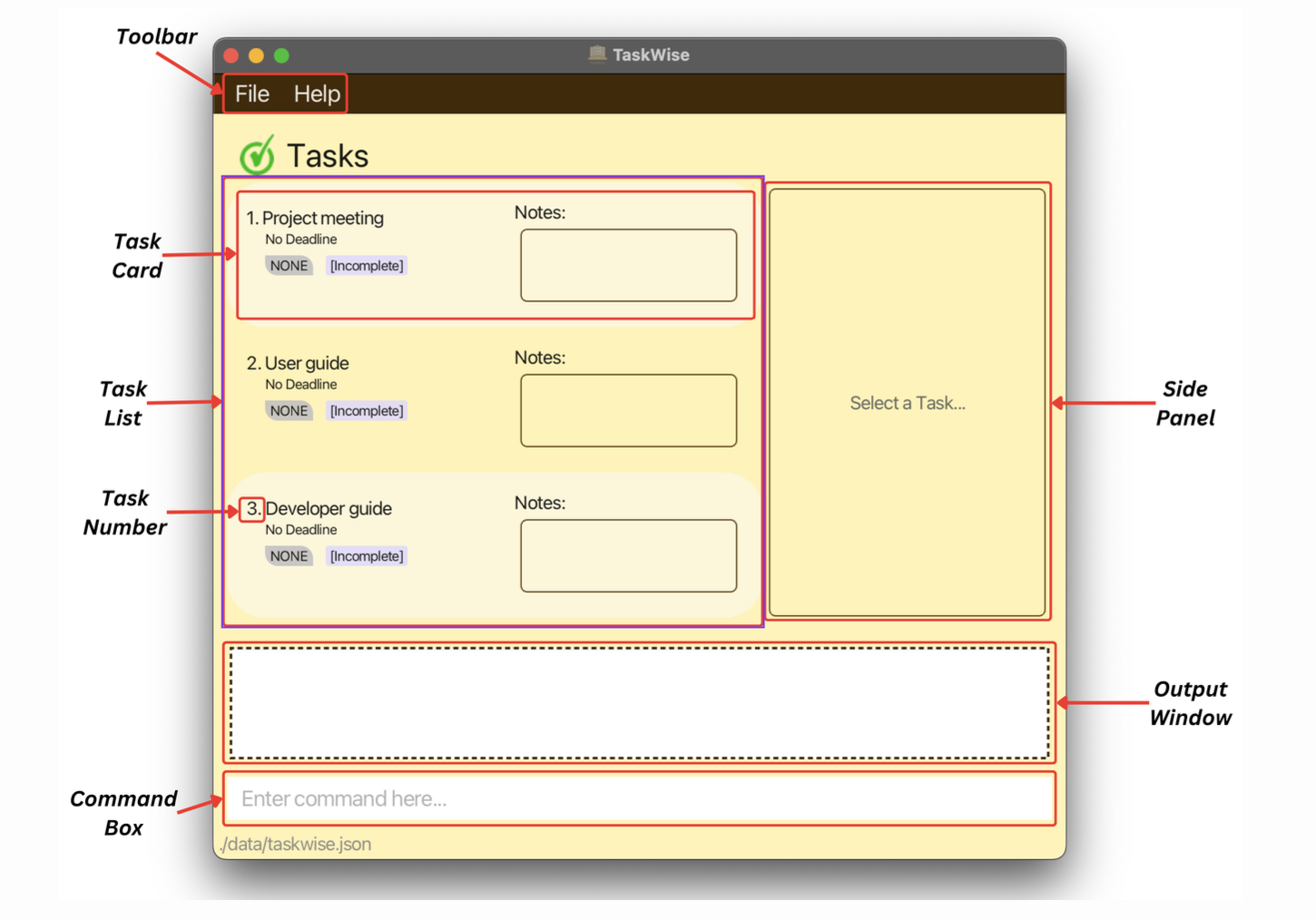Minimize the window with yellow button
This screenshot has height=920, width=1316.
[x=256, y=55]
